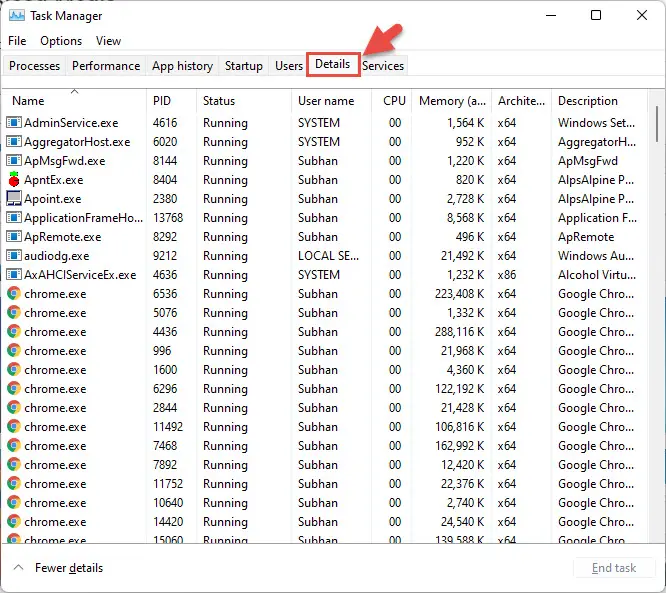The width and height of the screenshot is (666, 593).
Task: Click the x86 architecture cell
Action: click(x=507, y=274)
